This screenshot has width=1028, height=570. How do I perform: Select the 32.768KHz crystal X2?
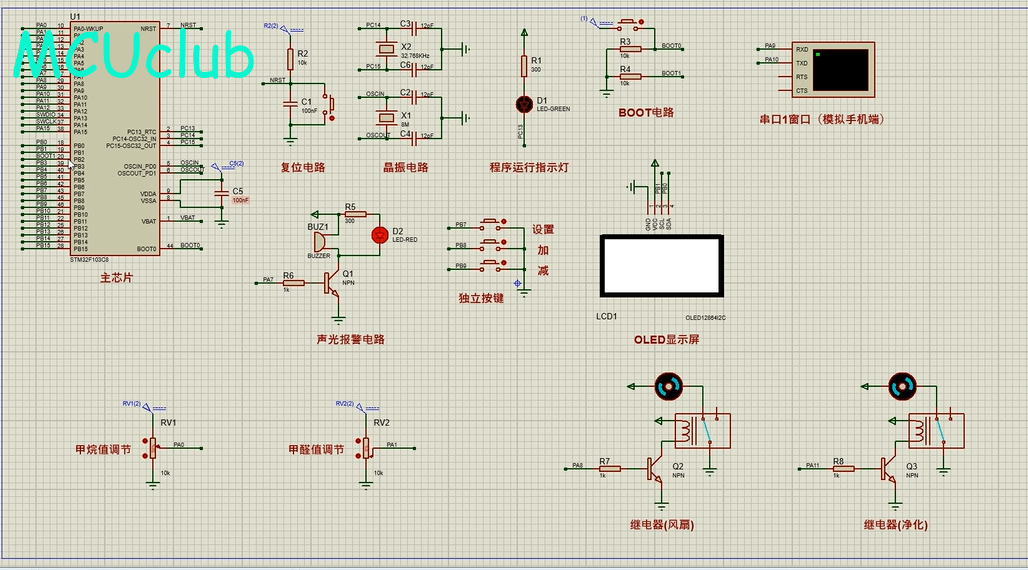(387, 49)
